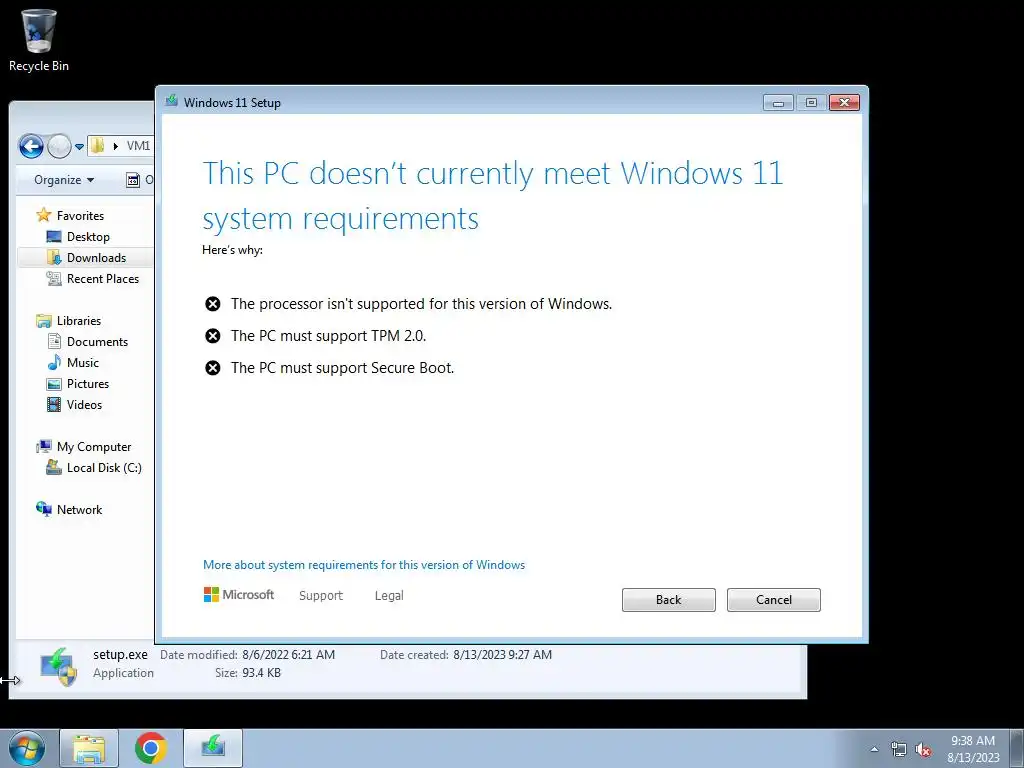
Task: Select Network in the navigation pane
Action: tap(79, 509)
